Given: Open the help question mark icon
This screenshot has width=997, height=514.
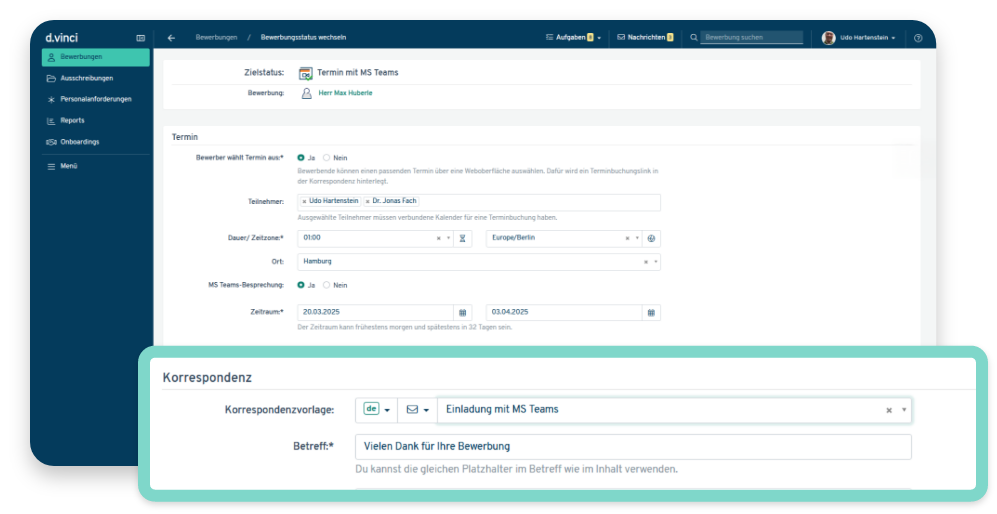Looking at the screenshot, I should (918, 38).
